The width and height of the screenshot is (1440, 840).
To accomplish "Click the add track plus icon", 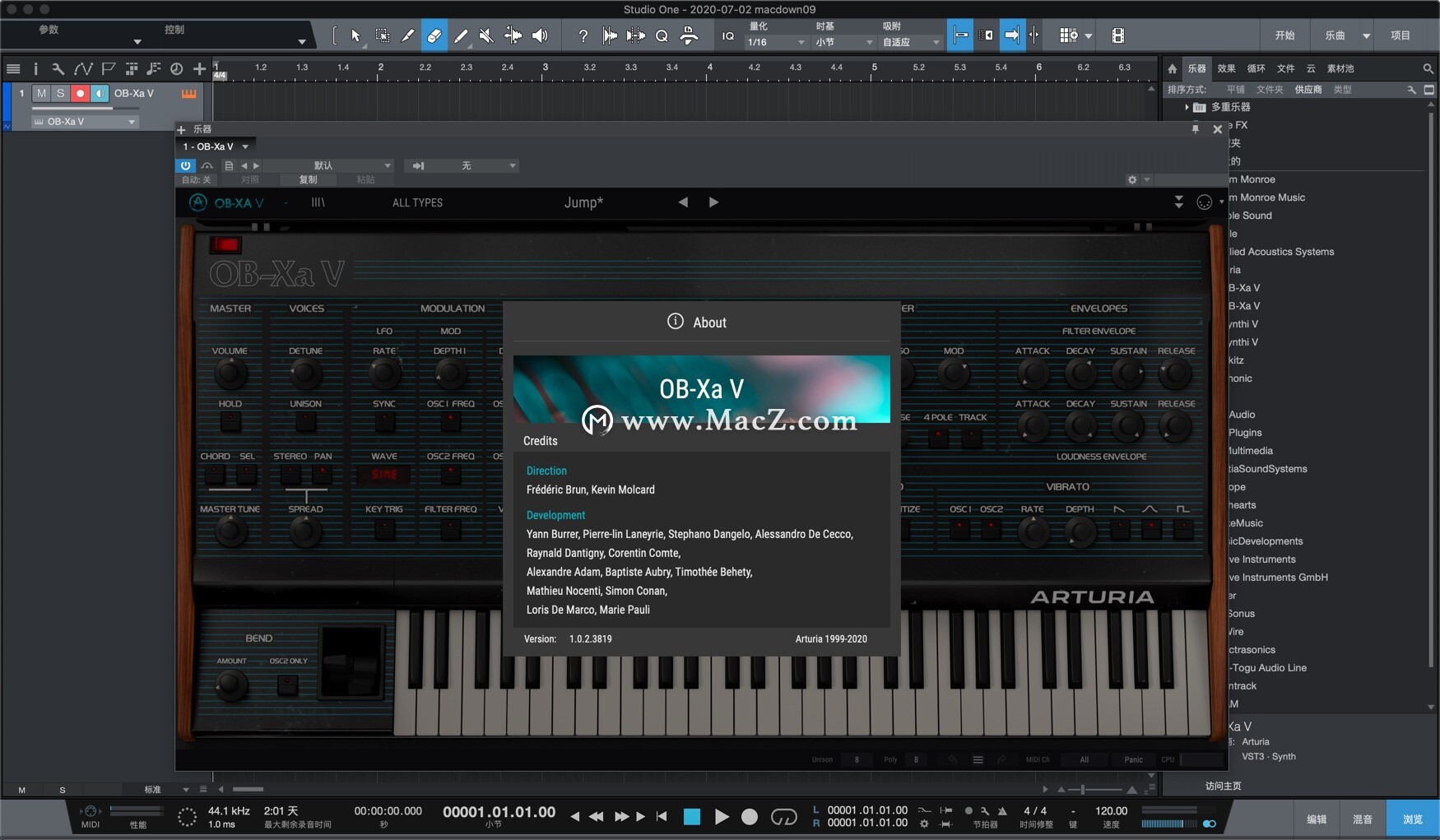I will pos(199,69).
